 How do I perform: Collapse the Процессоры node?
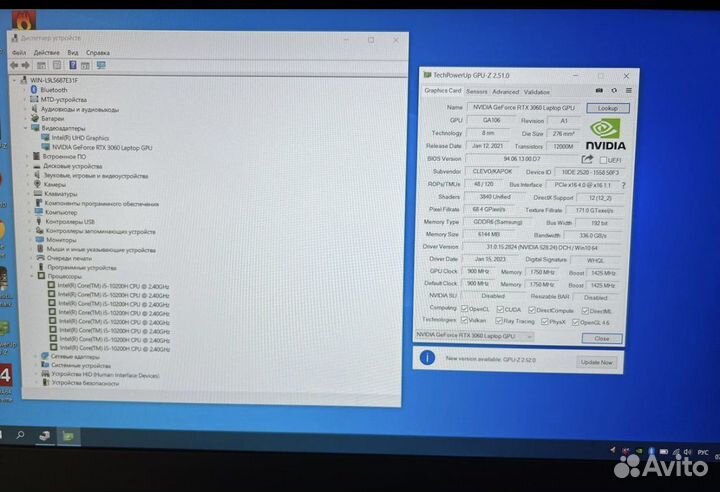pyautogui.click(x=32, y=276)
